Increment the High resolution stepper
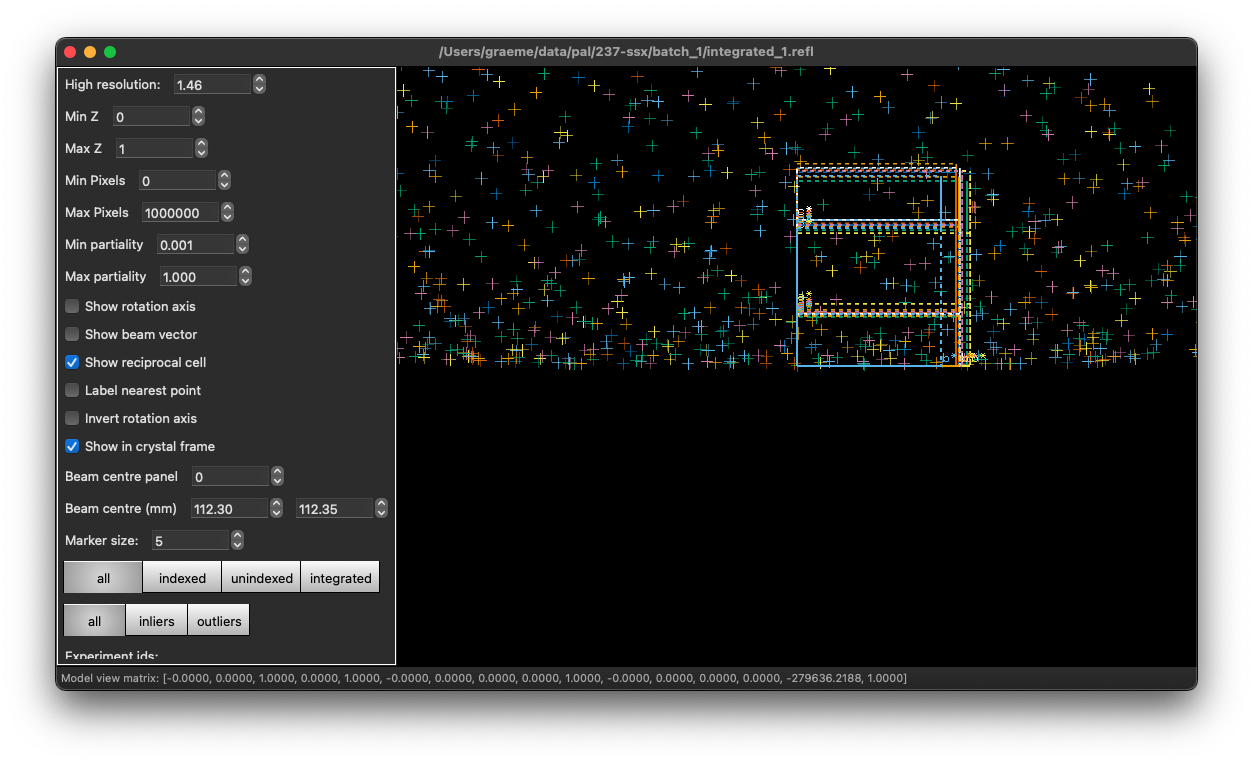 [258, 79]
